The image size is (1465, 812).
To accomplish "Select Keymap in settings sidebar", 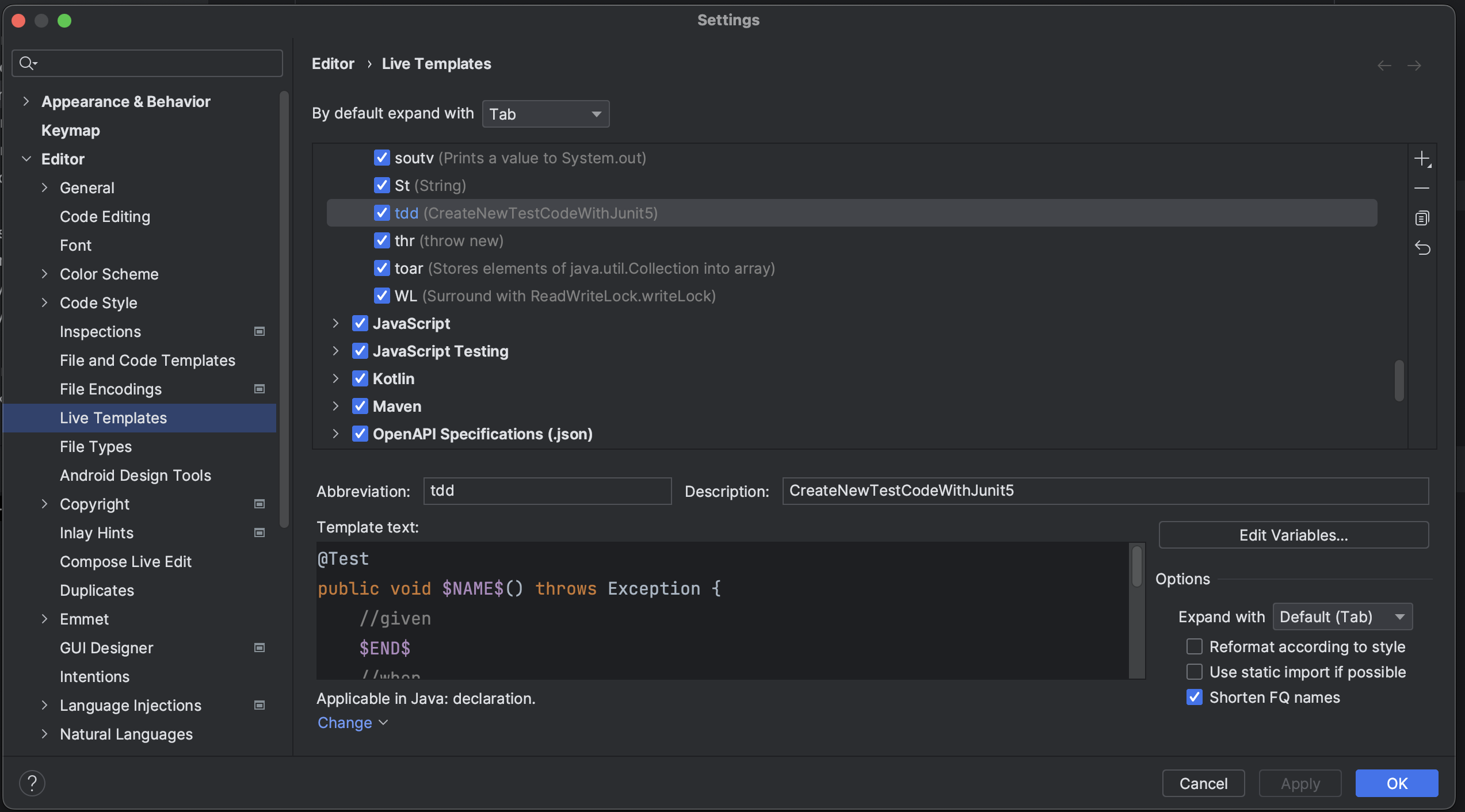I will 70,130.
